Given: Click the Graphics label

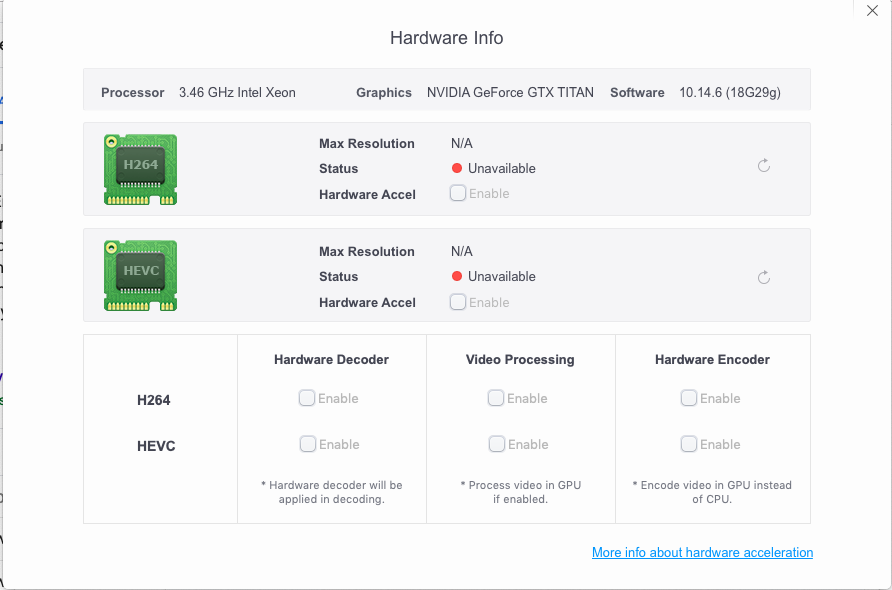Looking at the screenshot, I should [x=384, y=92].
